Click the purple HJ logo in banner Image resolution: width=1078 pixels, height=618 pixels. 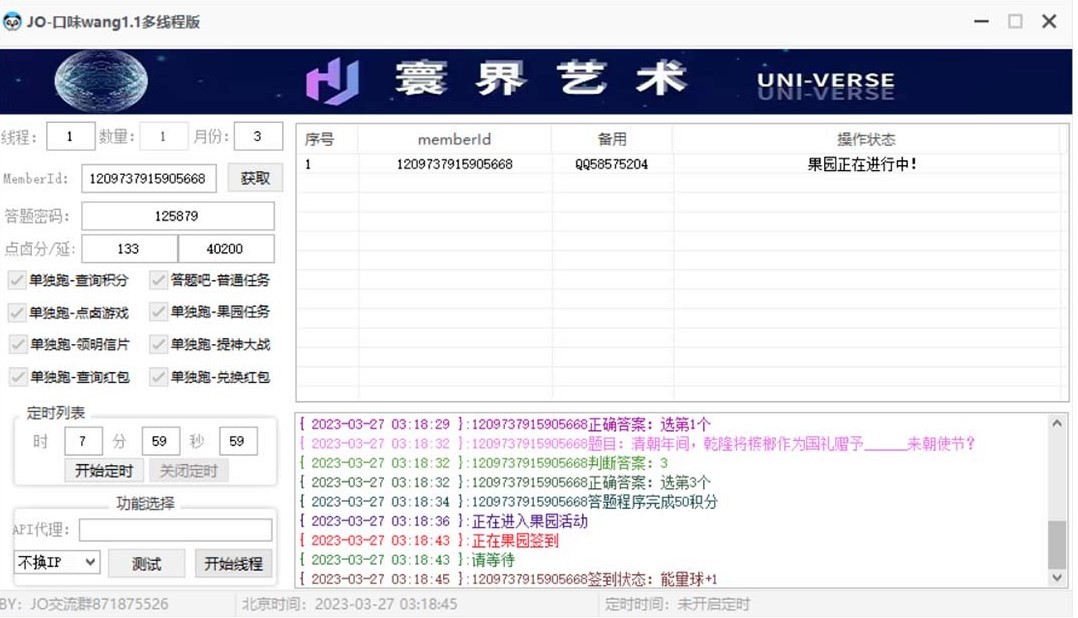[x=333, y=81]
